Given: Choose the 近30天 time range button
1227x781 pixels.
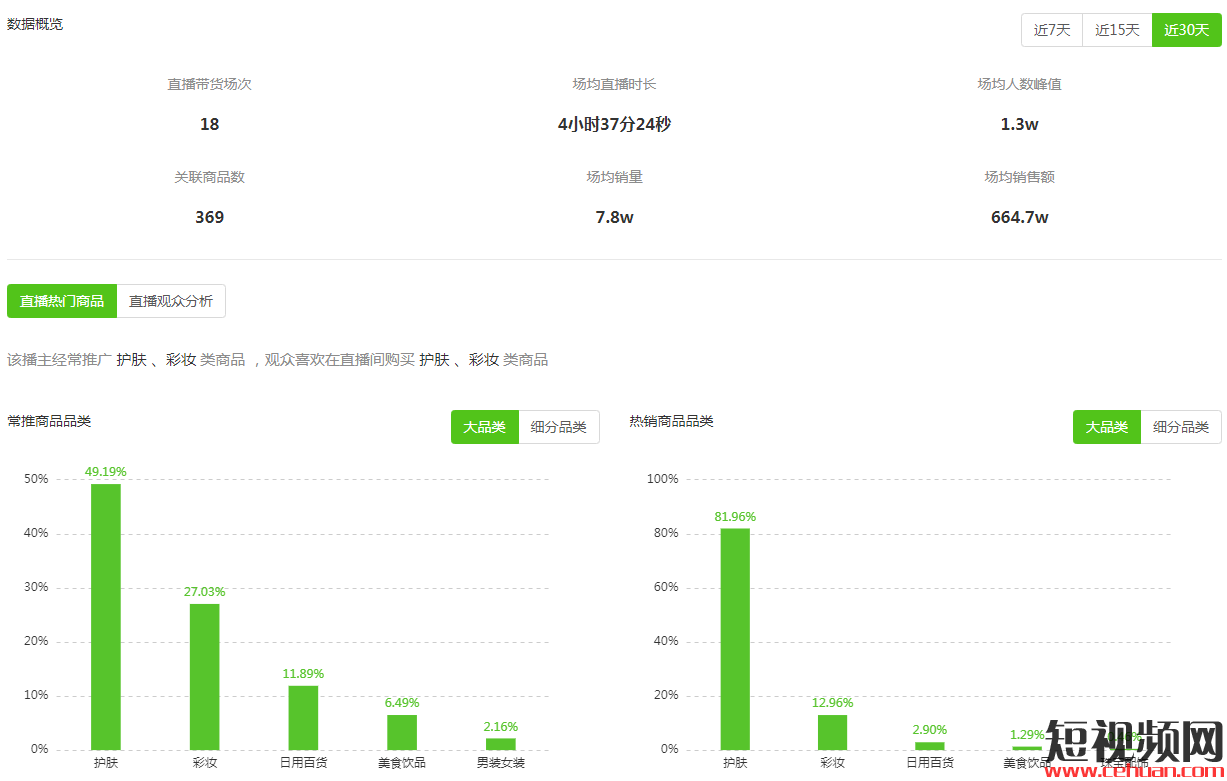Looking at the screenshot, I should (1186, 30).
